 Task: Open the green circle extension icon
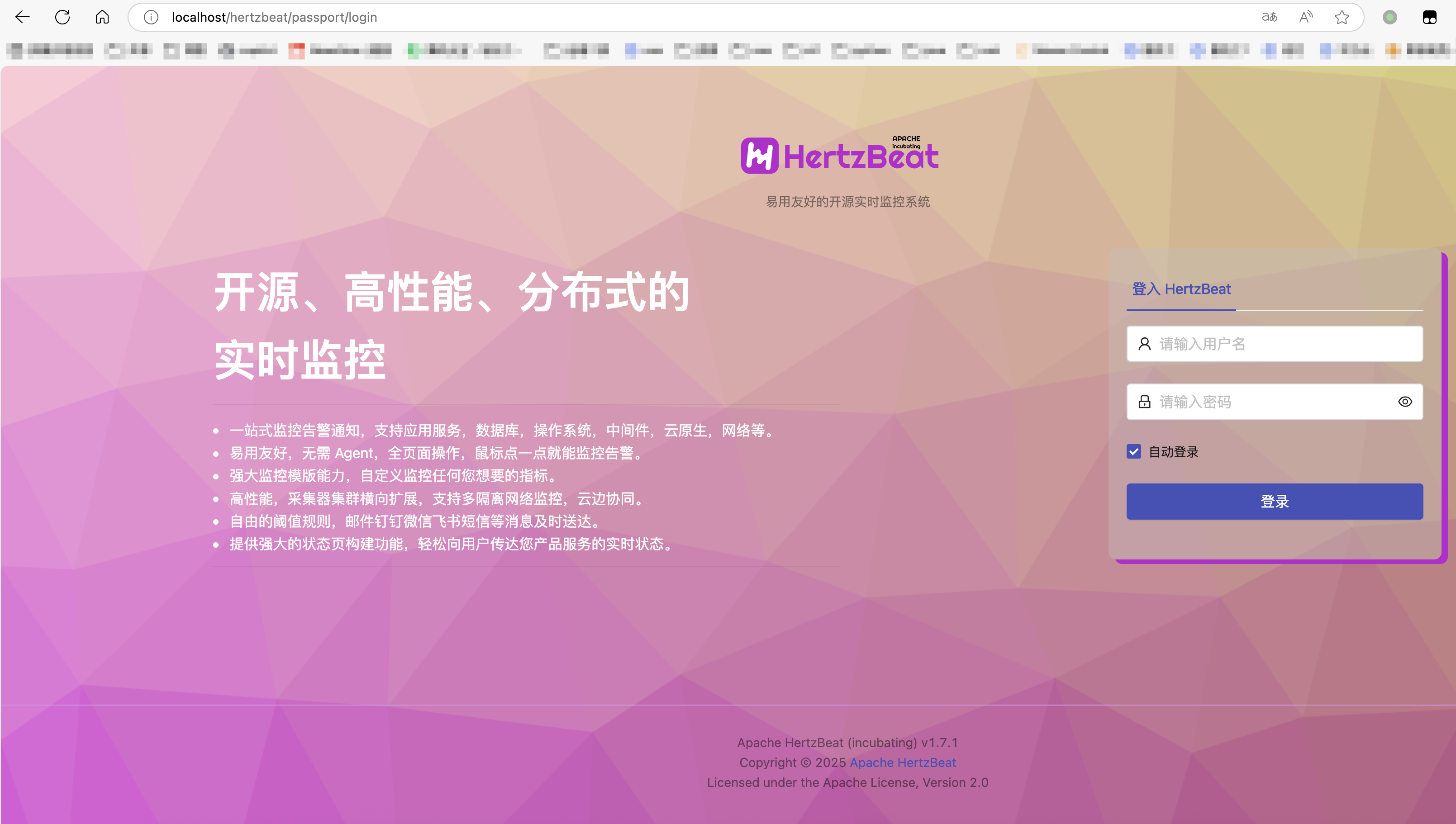point(1390,17)
